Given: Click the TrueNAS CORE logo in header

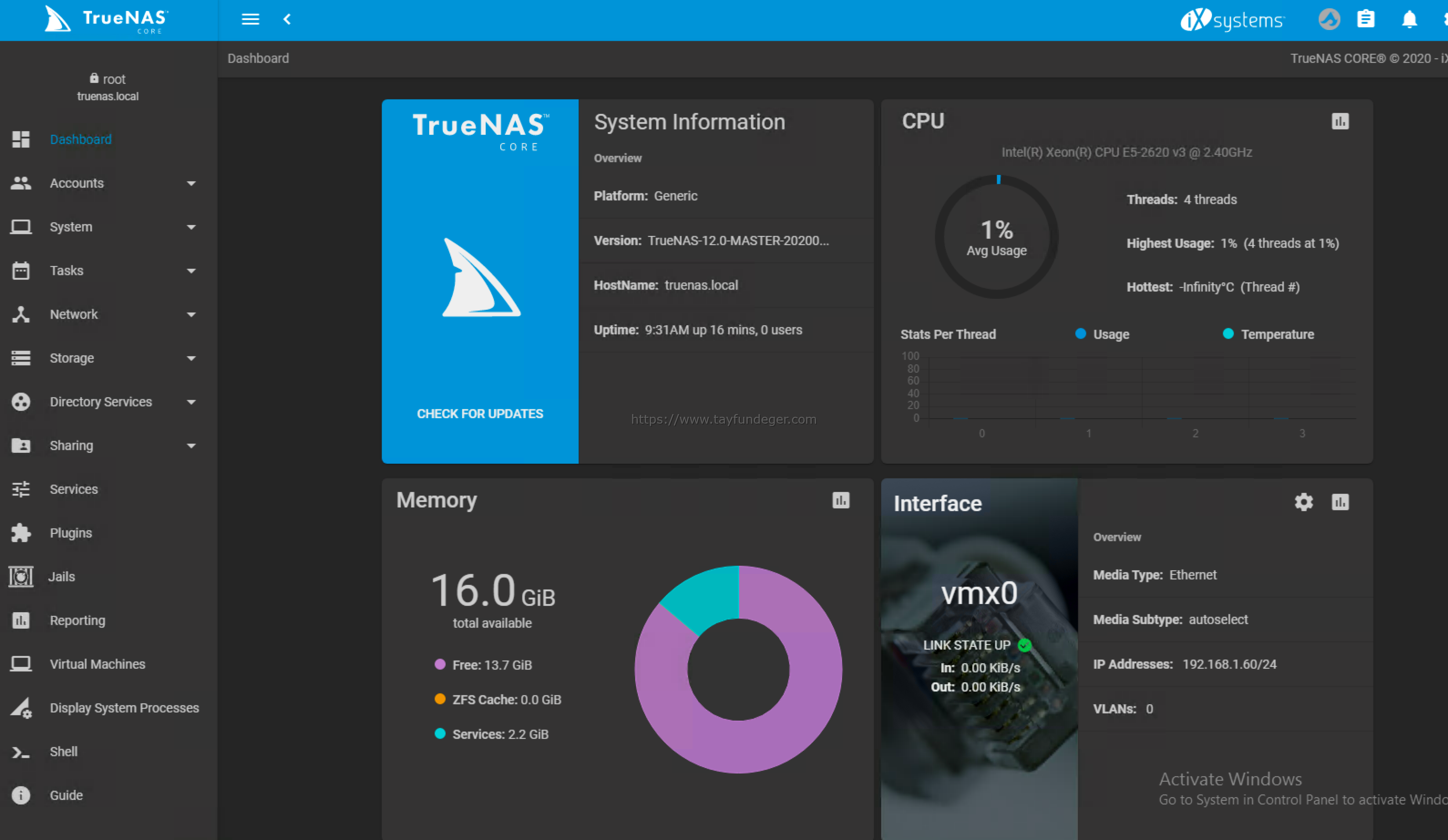Looking at the screenshot, I should (107, 20).
